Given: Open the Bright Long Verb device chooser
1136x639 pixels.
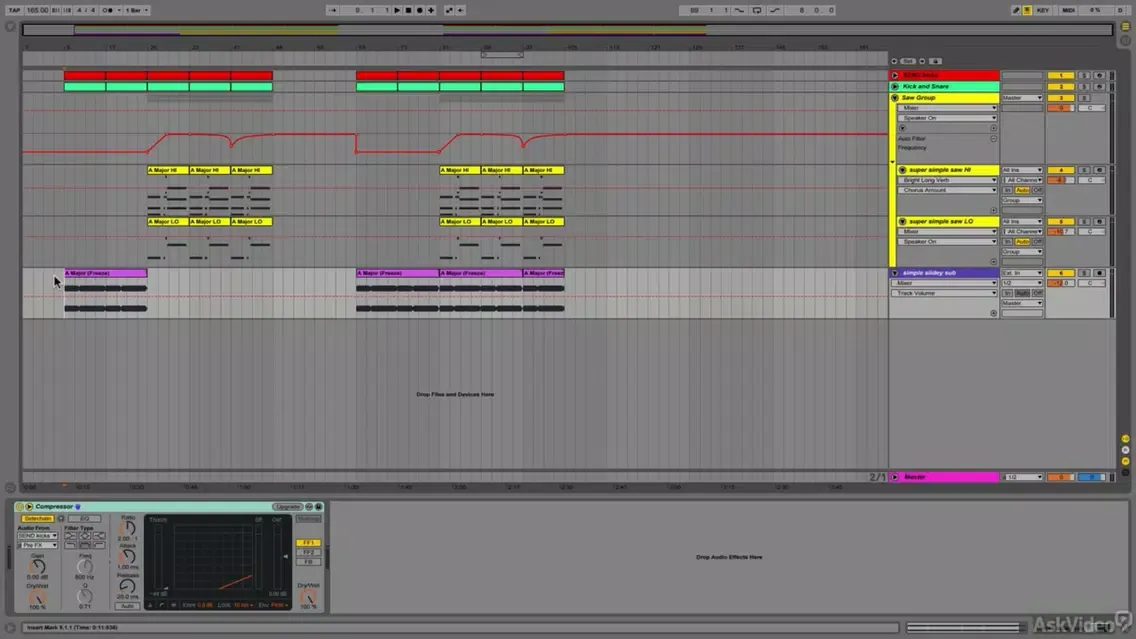Looking at the screenshot, I should click(x=948, y=180).
